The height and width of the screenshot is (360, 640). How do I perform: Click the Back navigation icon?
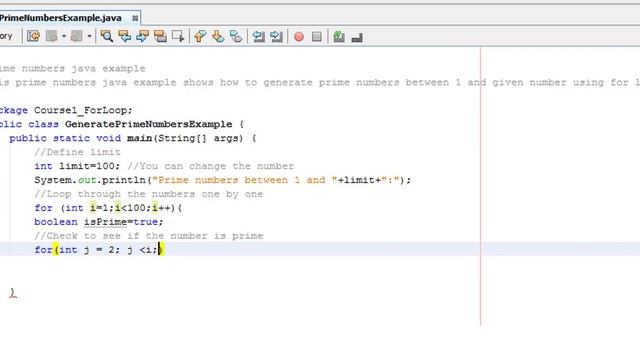[x=51, y=36]
